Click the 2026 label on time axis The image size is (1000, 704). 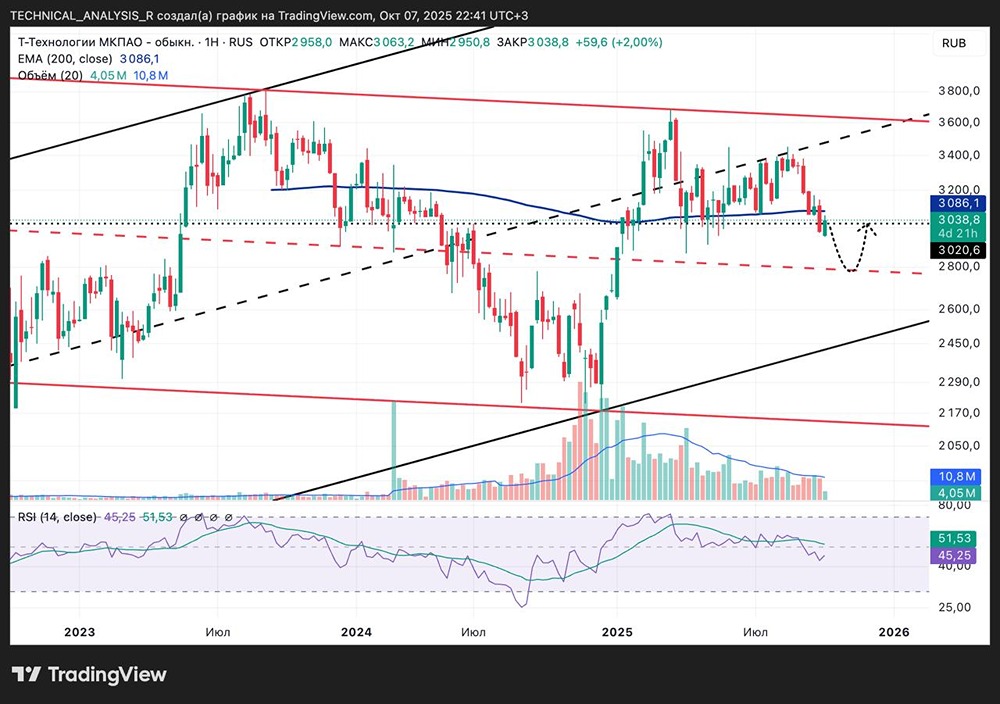893,631
